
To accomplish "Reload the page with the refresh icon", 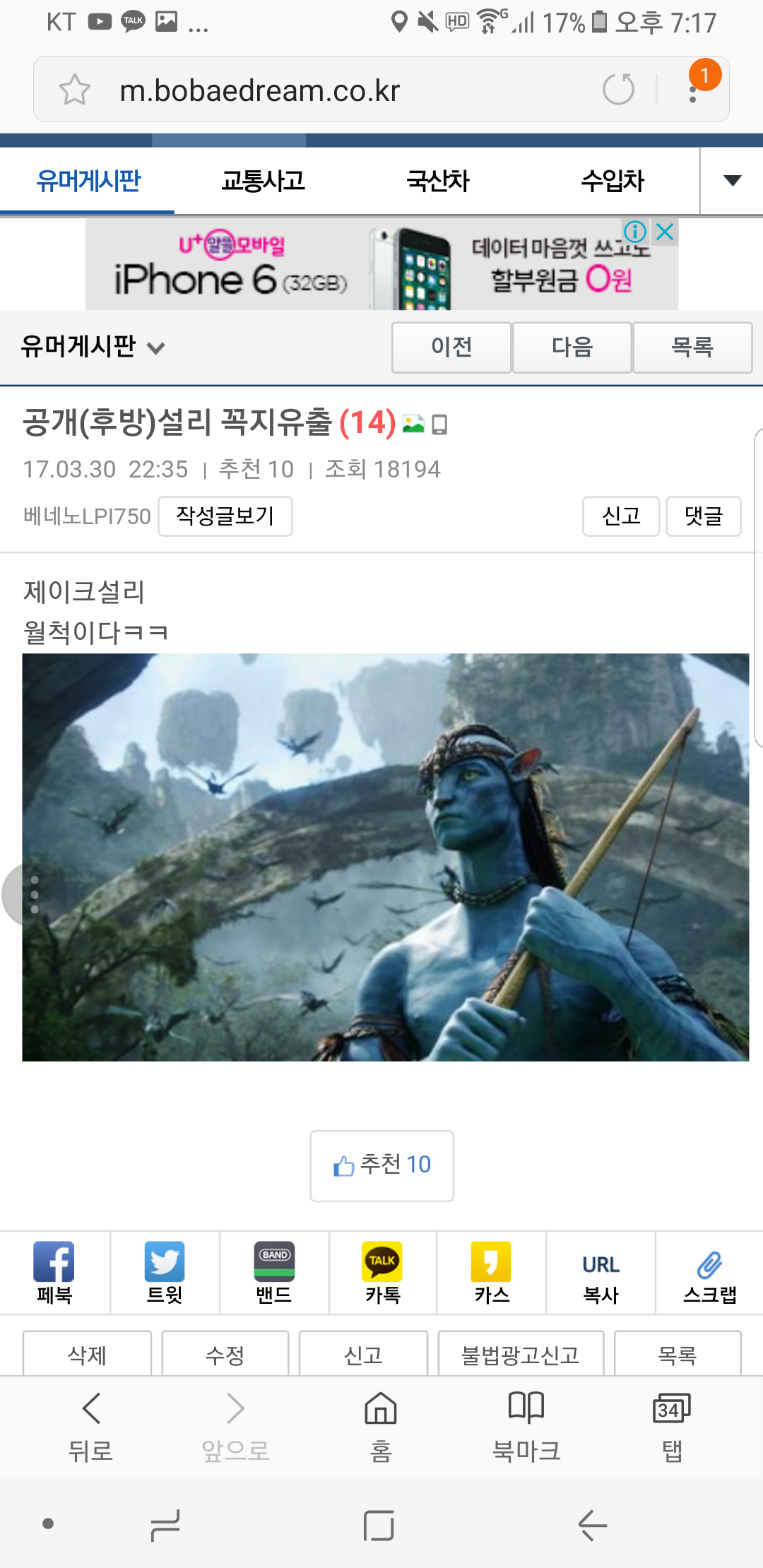I will pyautogui.click(x=618, y=90).
